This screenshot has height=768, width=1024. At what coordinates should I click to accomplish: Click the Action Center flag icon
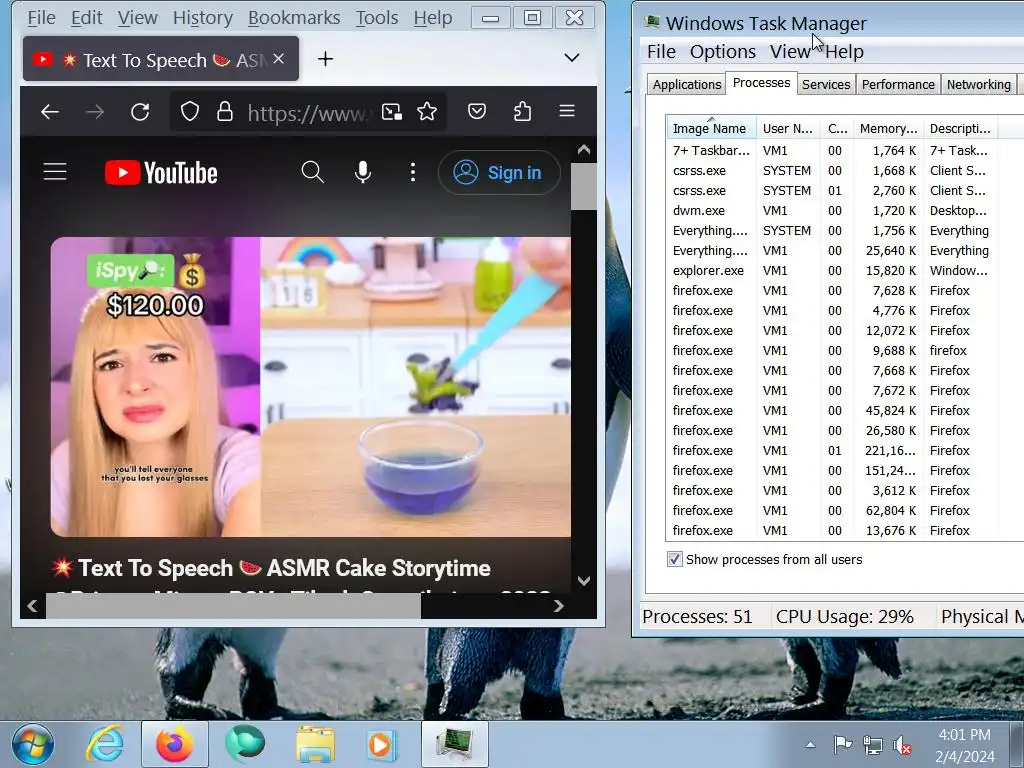(x=842, y=744)
